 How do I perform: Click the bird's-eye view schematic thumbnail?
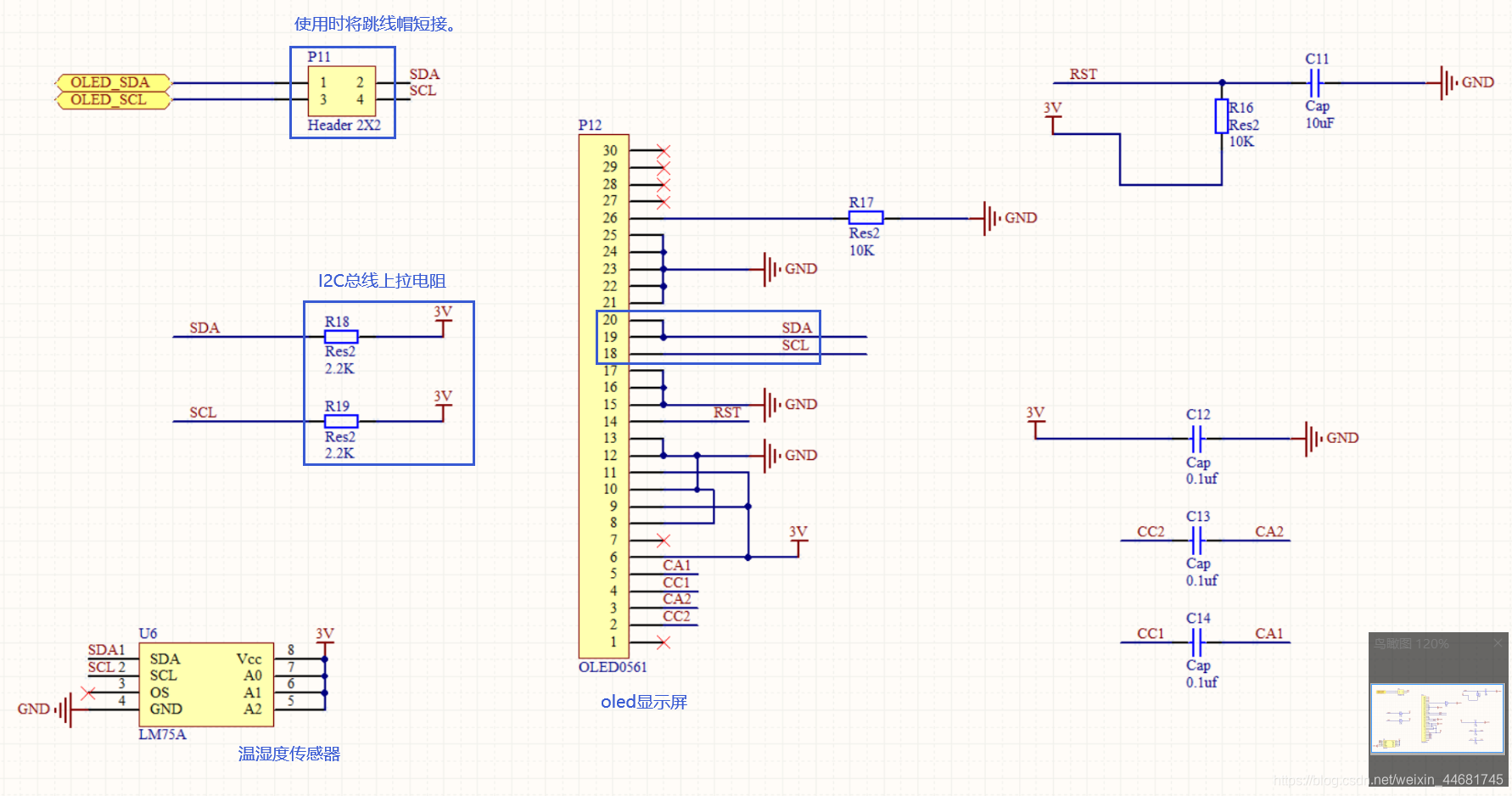1437,719
